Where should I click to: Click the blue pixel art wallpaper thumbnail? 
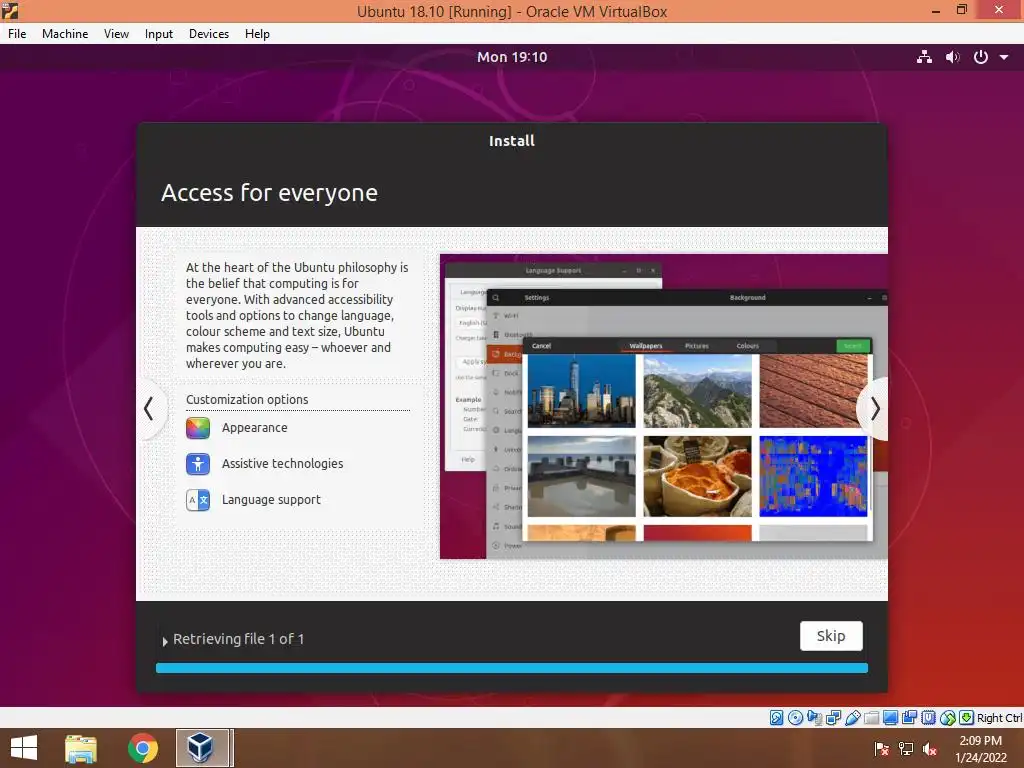814,476
